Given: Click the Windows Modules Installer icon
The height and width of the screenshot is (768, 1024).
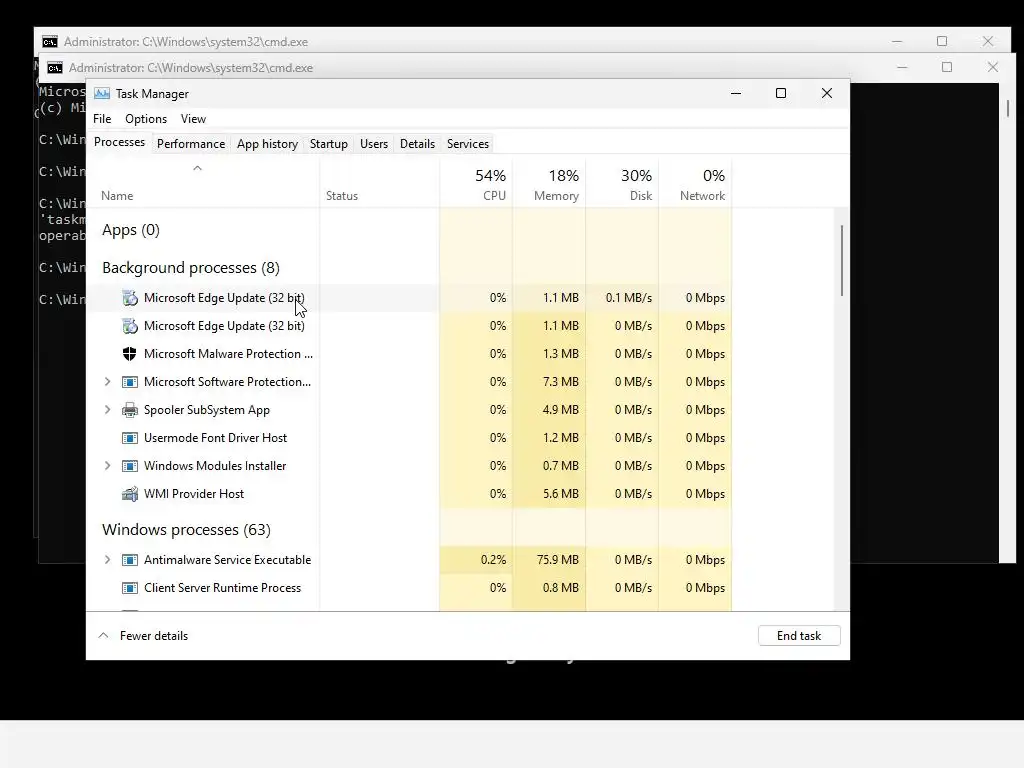Looking at the screenshot, I should (x=130, y=466).
